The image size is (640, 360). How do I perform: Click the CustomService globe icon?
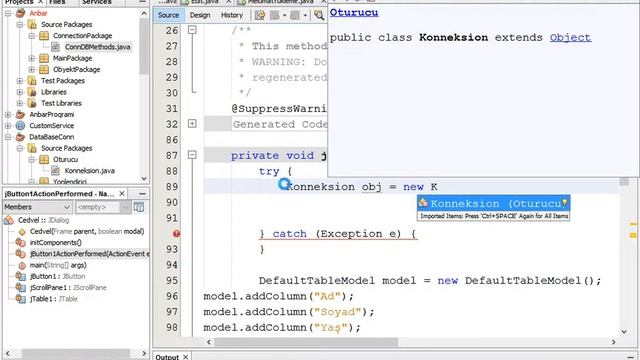[x=20, y=126]
